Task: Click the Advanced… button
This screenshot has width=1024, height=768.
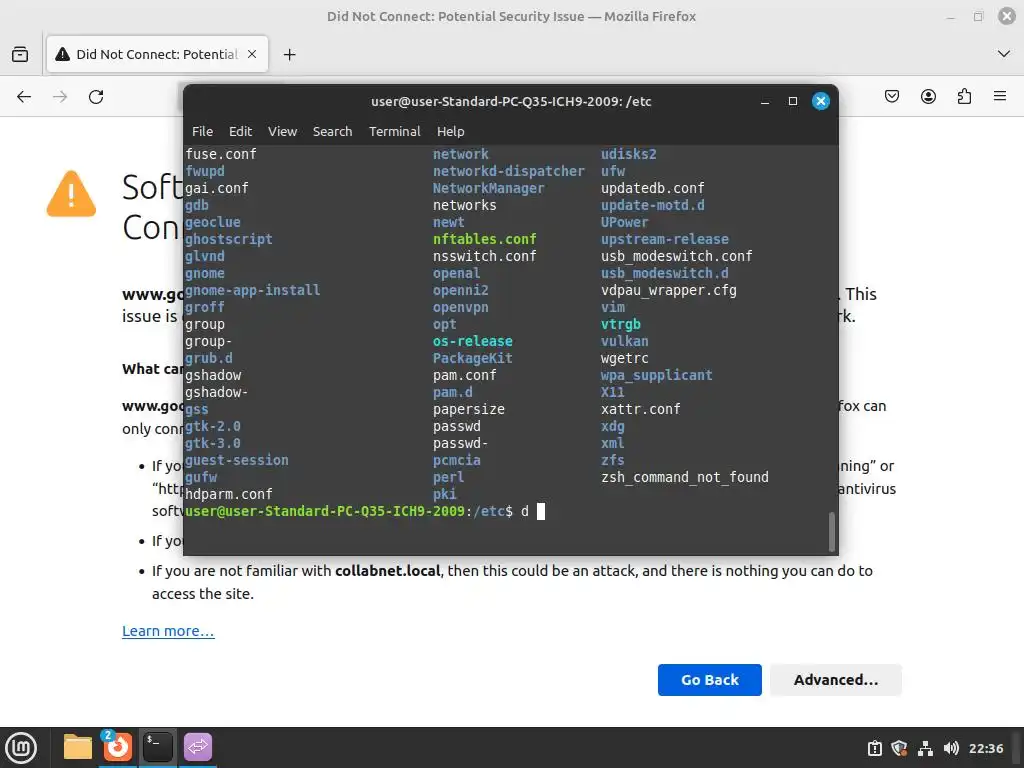Action: pos(836,680)
